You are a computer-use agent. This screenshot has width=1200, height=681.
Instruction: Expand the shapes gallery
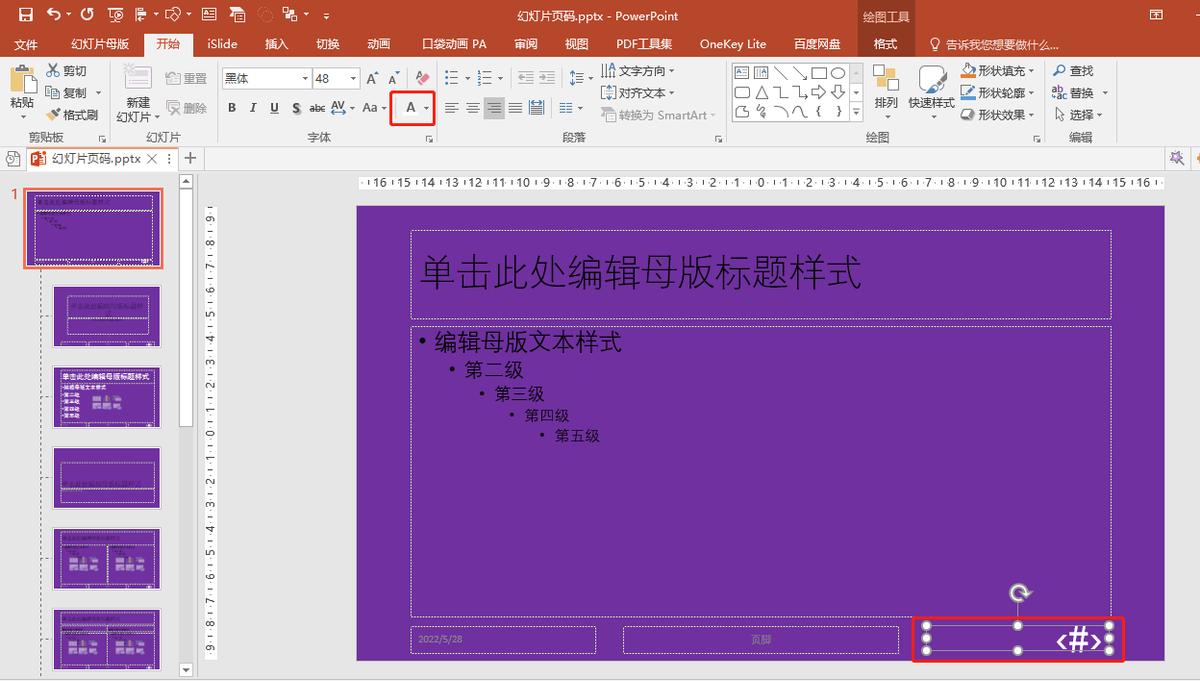click(856, 112)
